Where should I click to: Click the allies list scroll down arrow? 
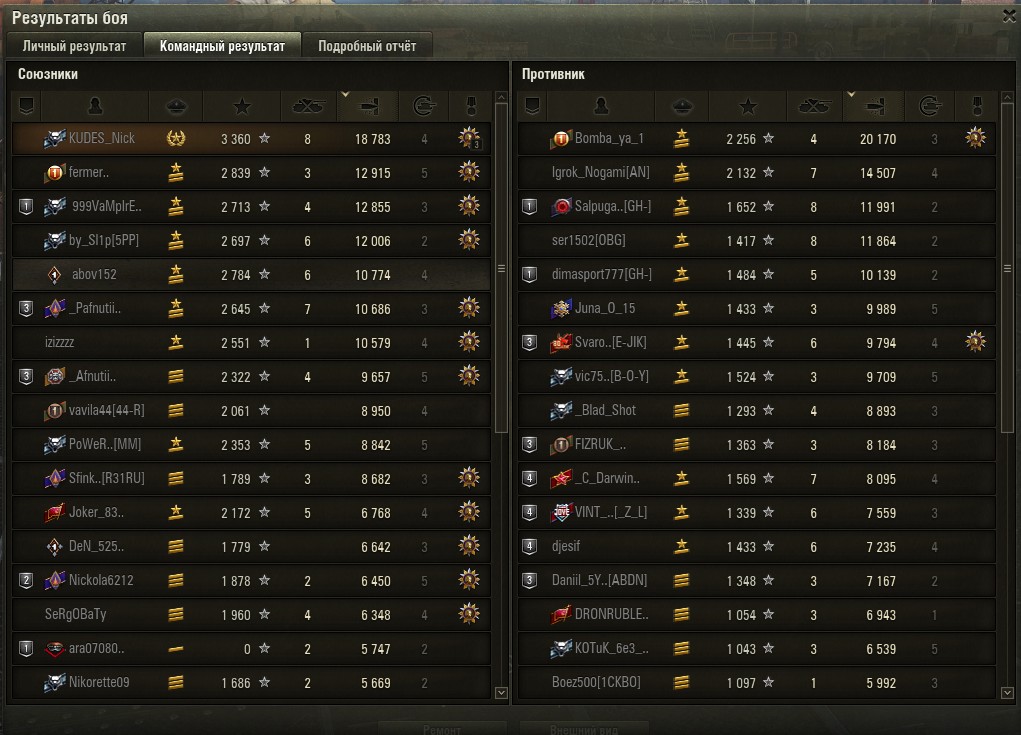click(501, 693)
